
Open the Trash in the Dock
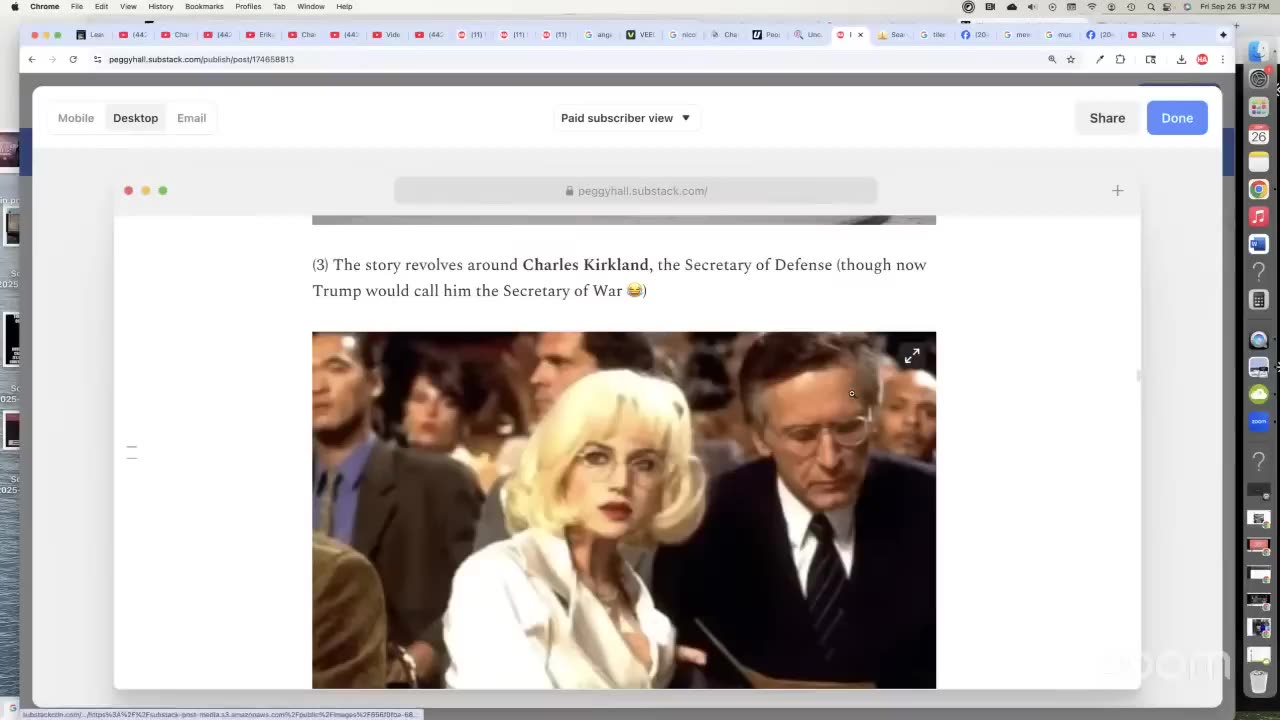1259,683
